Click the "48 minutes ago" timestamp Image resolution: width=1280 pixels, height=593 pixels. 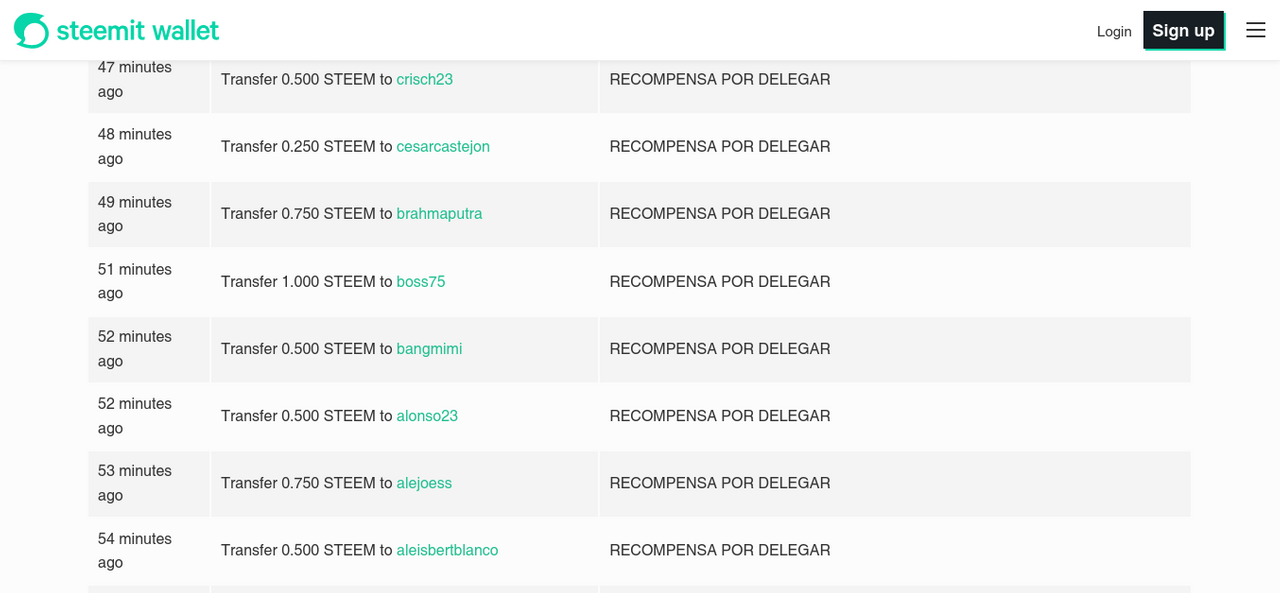[x=135, y=146]
